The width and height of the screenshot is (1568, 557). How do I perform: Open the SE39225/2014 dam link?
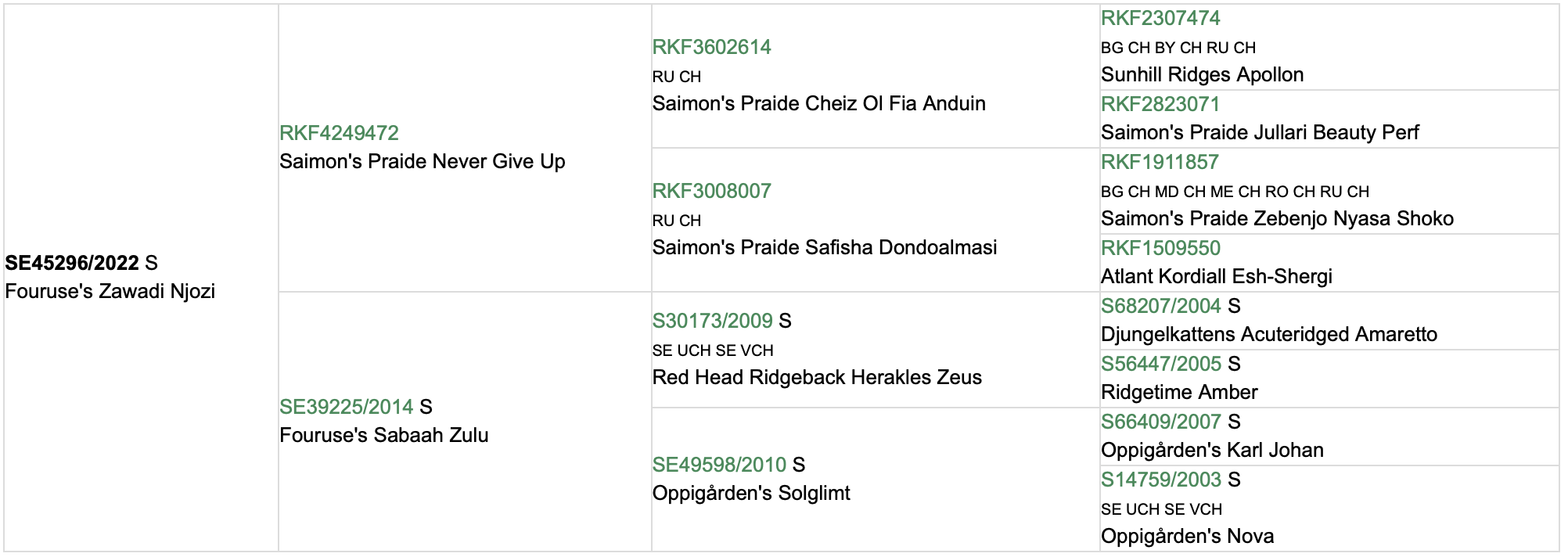coord(346,407)
